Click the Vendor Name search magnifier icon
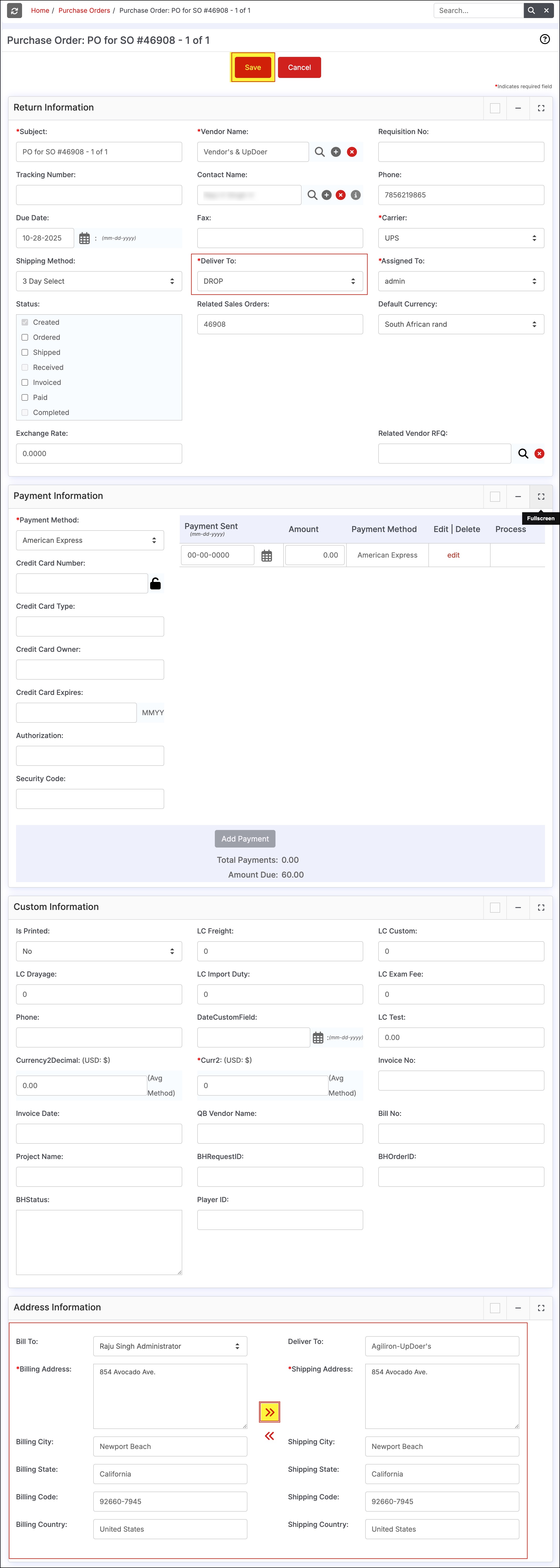This screenshot has height=1568, width=560. tap(320, 152)
